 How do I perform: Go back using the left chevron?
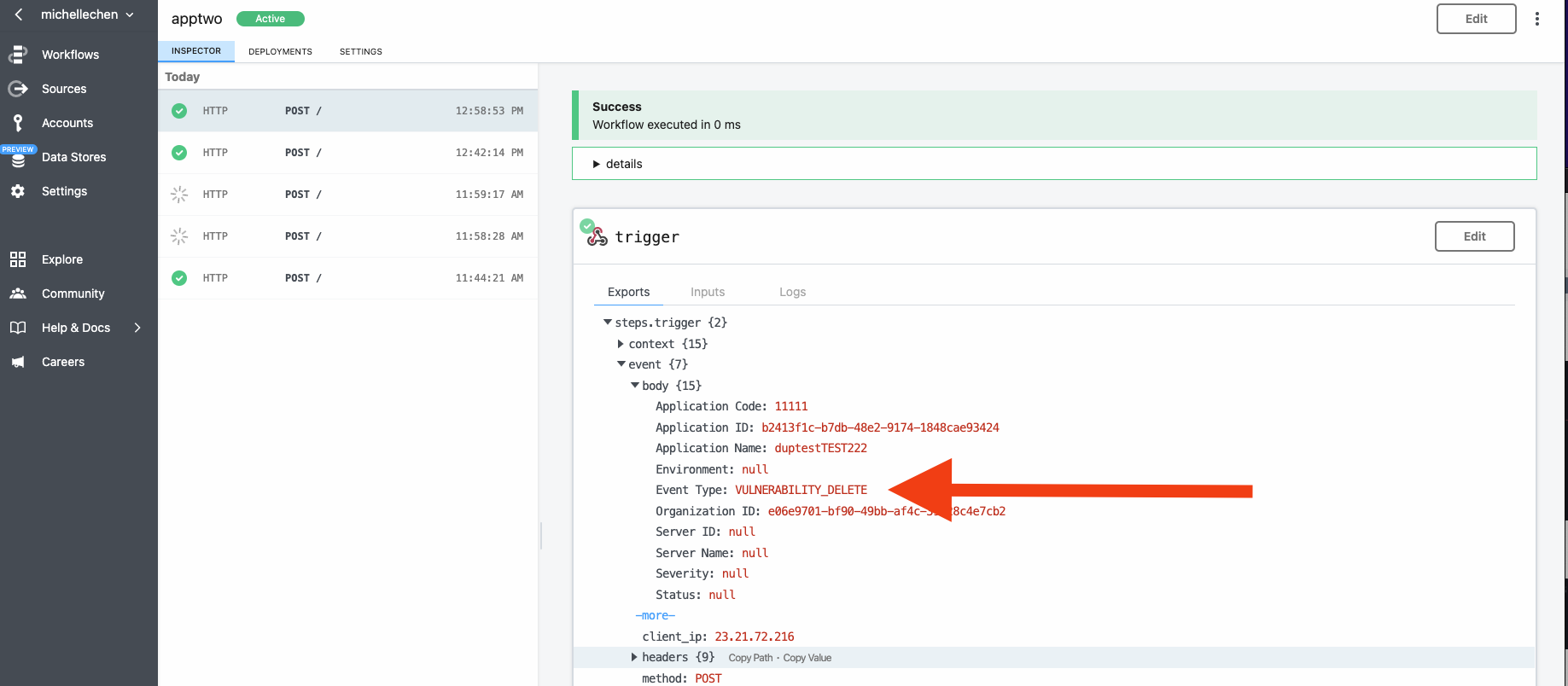point(19,15)
